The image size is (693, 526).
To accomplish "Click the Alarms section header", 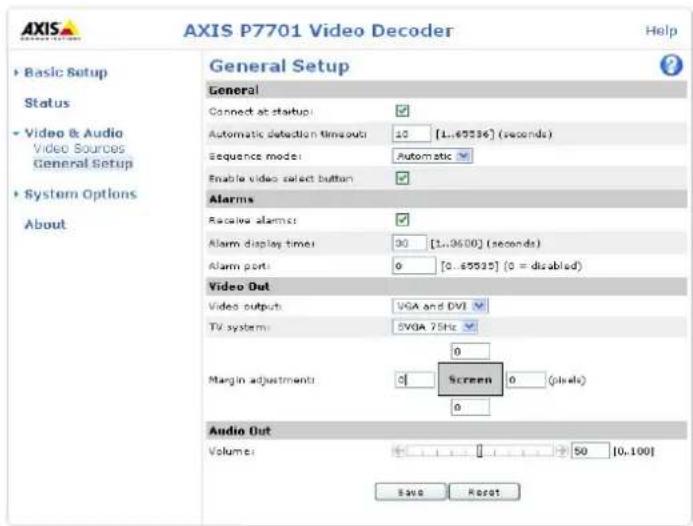I will (x=446, y=199).
